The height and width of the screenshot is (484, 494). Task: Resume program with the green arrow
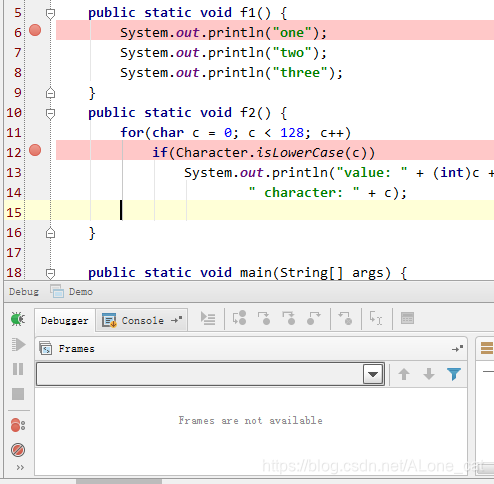[x=18, y=344]
